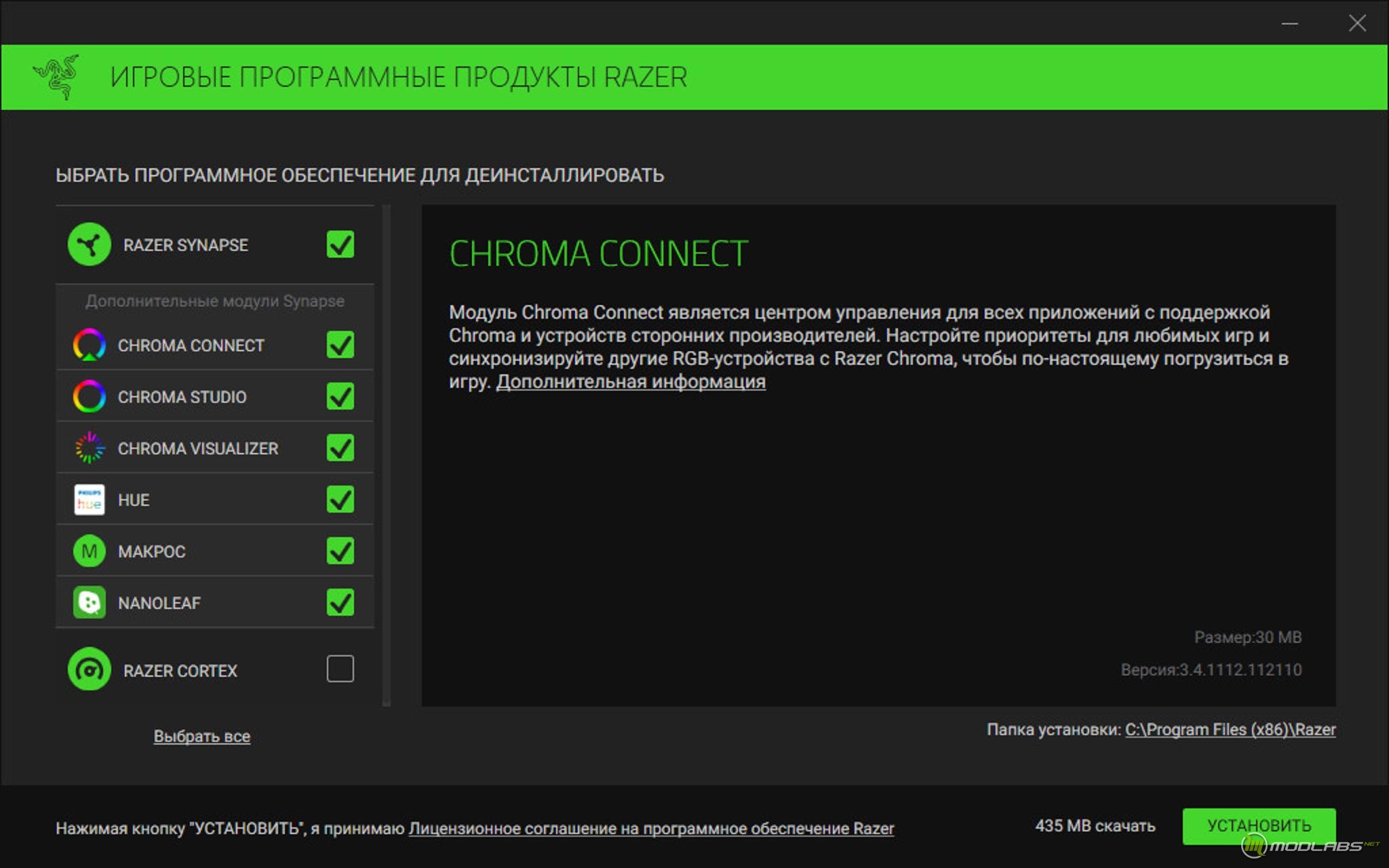Uncheck the МАКРОС module checkbox
This screenshot has height=868, width=1389.
[x=340, y=551]
